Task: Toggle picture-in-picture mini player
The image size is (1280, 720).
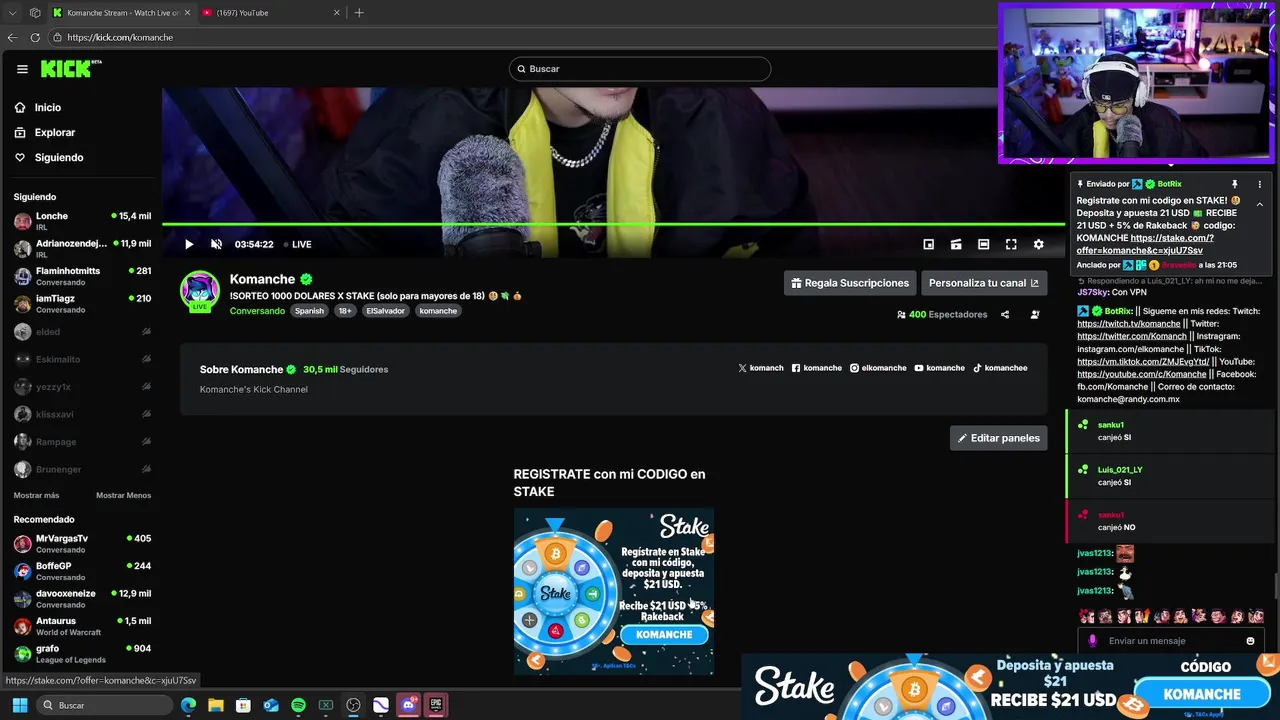Action: 928,244
